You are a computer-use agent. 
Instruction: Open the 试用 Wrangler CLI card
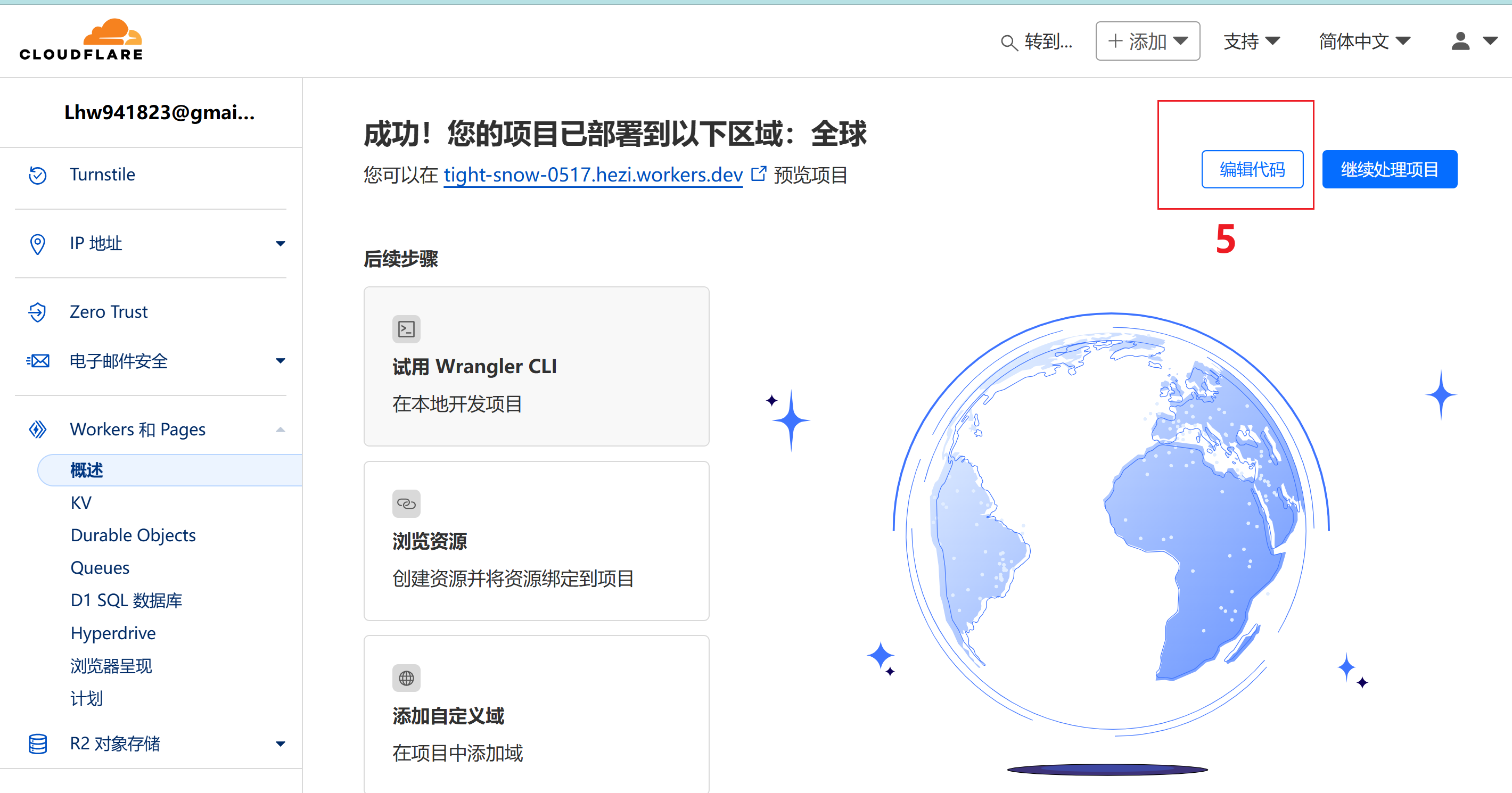pyautogui.click(x=537, y=366)
